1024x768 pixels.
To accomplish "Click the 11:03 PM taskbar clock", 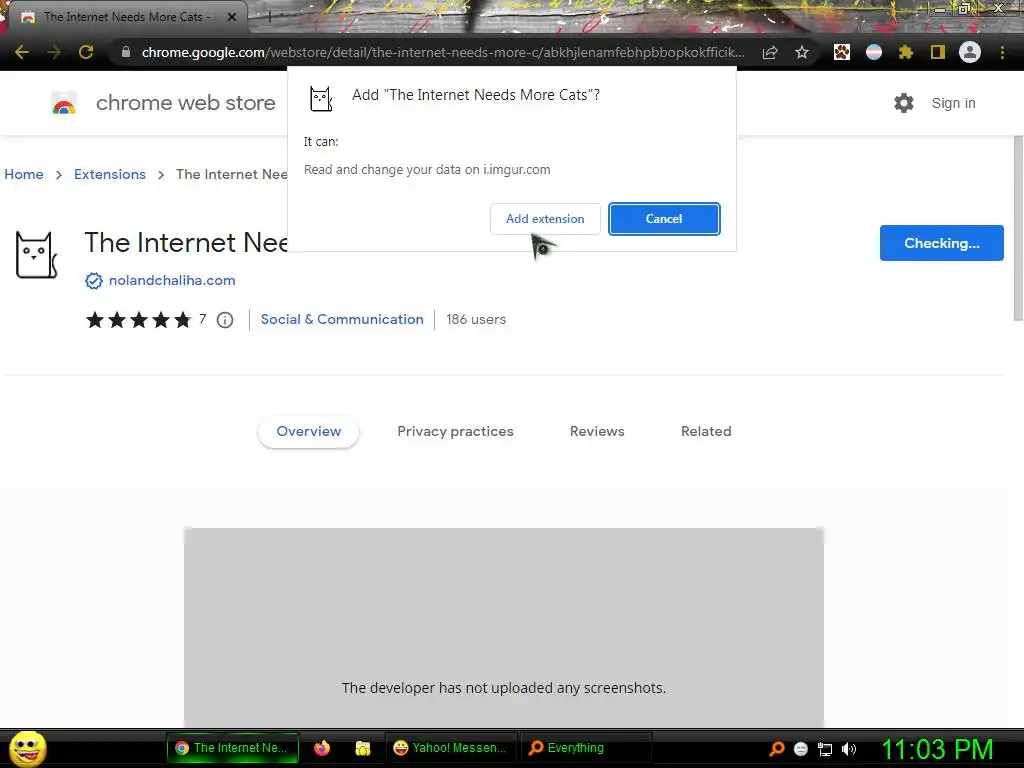I will tap(937, 749).
